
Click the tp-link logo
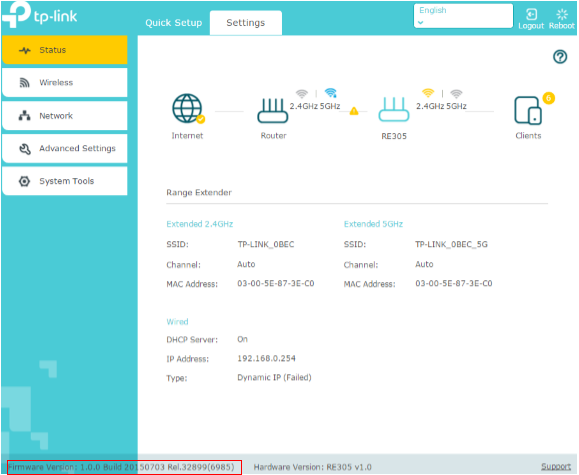40,15
